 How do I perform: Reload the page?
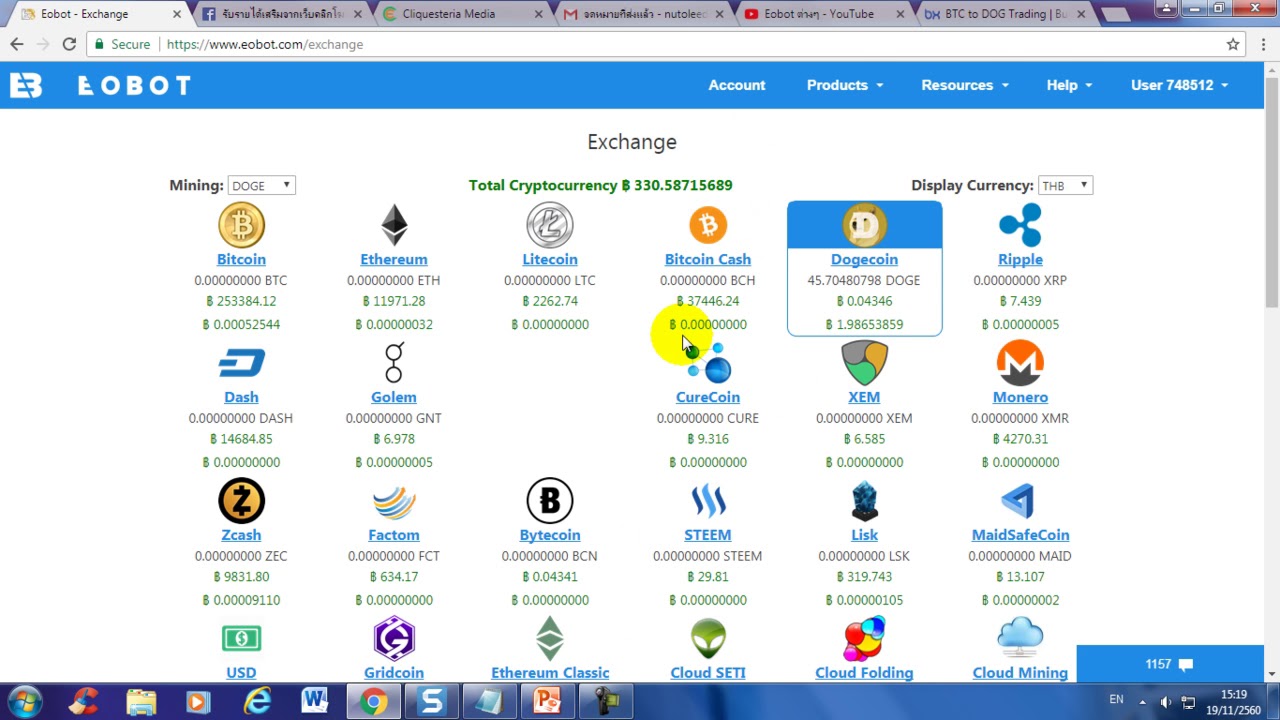click(x=69, y=44)
